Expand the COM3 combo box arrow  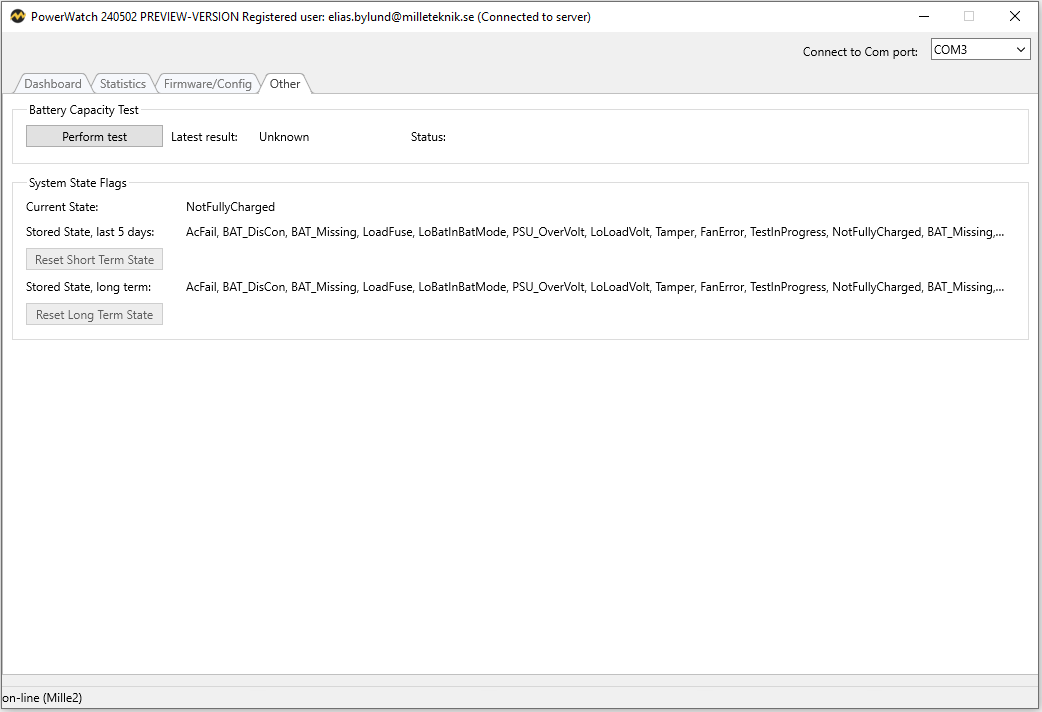coord(1020,48)
